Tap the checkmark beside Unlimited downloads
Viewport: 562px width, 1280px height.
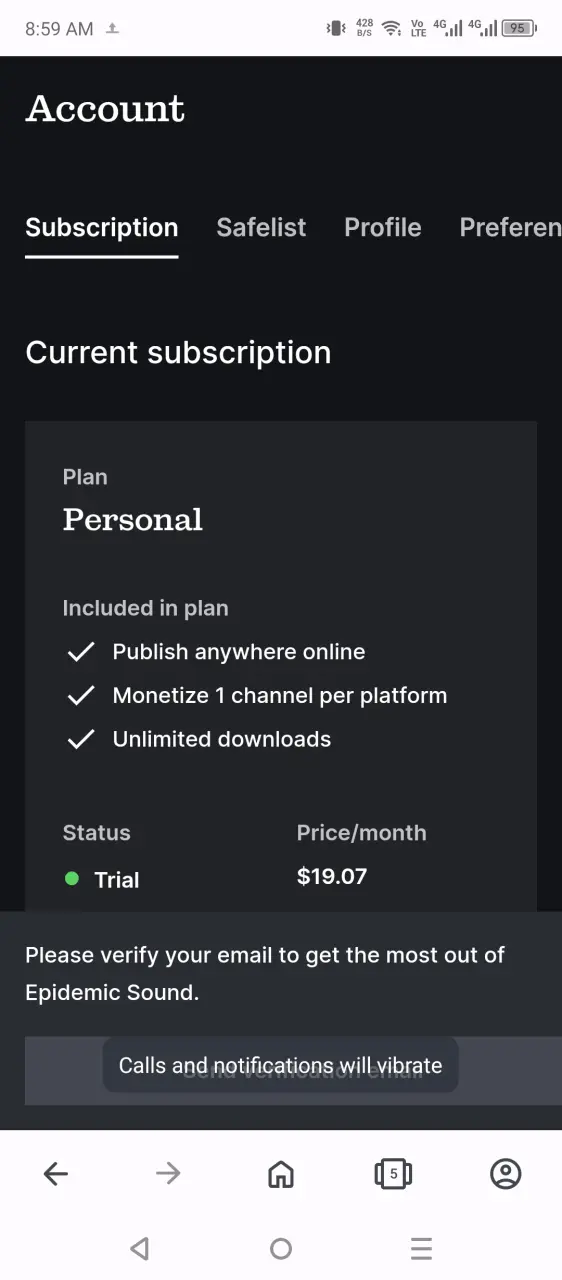pos(80,739)
